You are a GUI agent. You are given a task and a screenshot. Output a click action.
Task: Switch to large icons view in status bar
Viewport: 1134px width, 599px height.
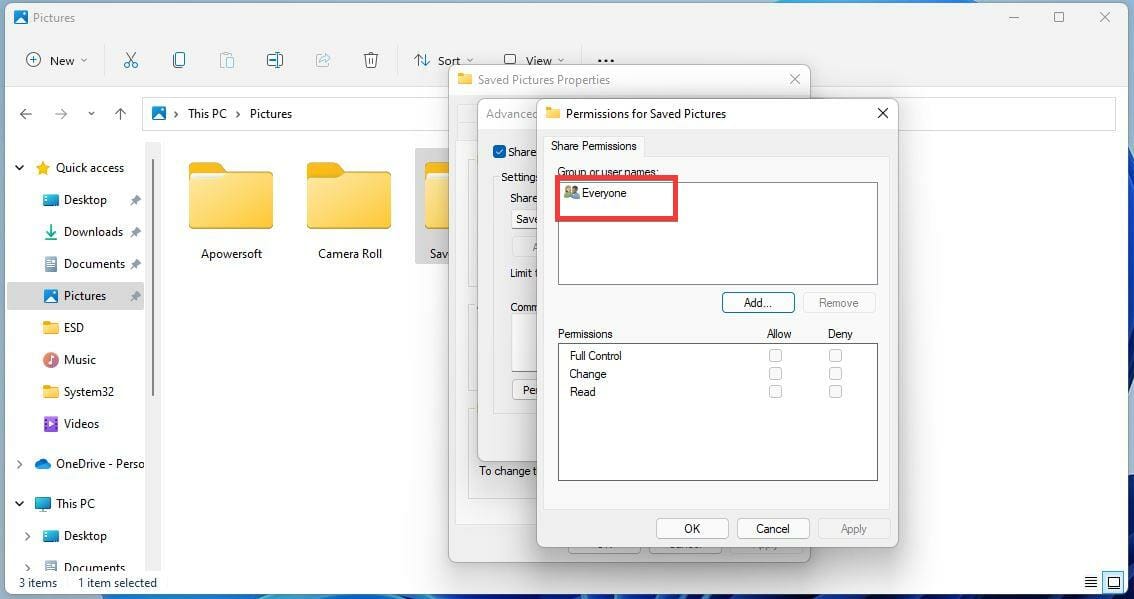point(1114,582)
